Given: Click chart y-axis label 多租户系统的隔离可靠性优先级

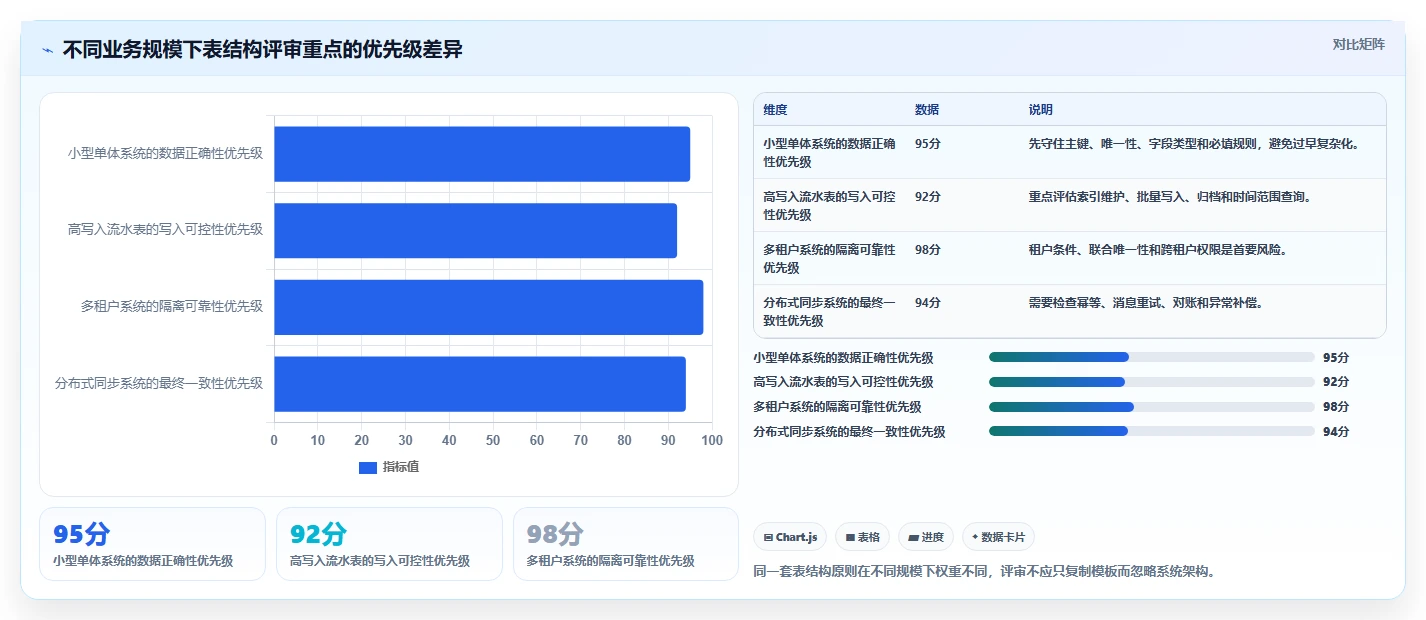Looking at the screenshot, I should (x=171, y=307).
